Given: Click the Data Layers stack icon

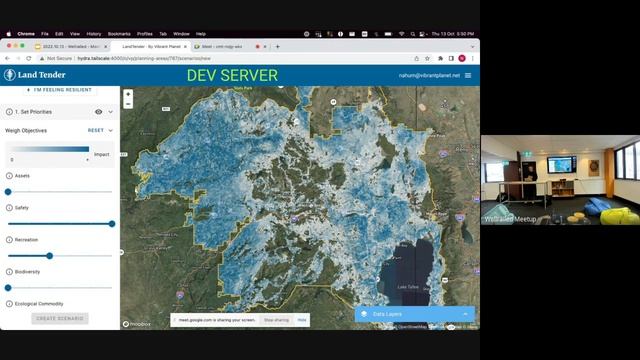Looking at the screenshot, I should (x=364, y=314).
